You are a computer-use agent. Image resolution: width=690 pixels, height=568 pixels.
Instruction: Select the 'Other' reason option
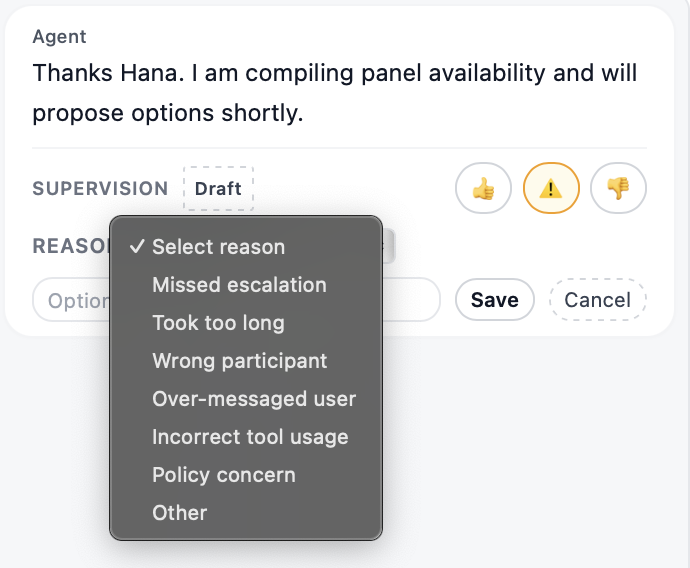click(179, 513)
